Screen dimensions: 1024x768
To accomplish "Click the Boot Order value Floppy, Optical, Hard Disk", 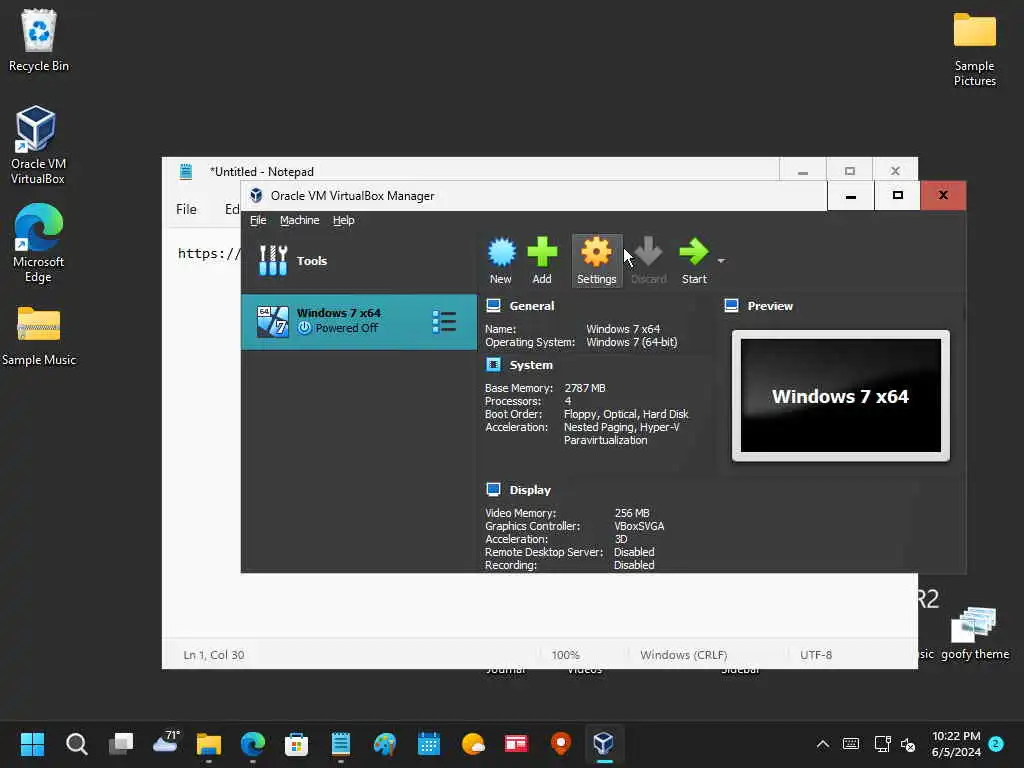I will (626, 414).
